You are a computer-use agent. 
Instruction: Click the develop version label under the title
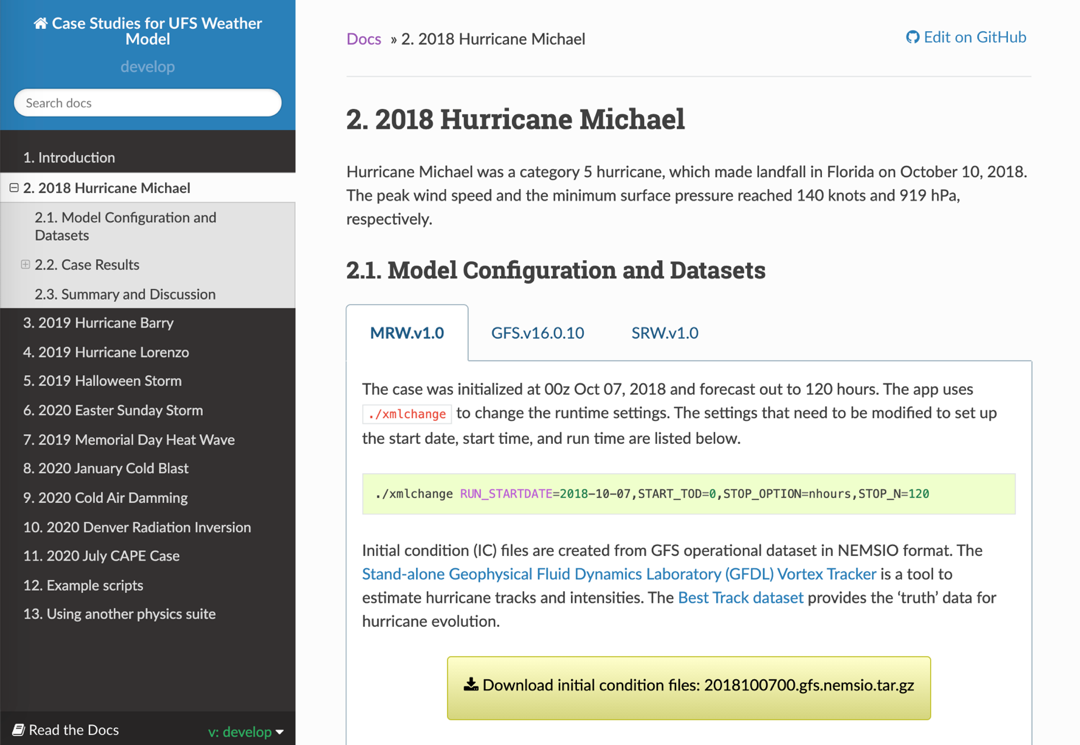coord(147,67)
